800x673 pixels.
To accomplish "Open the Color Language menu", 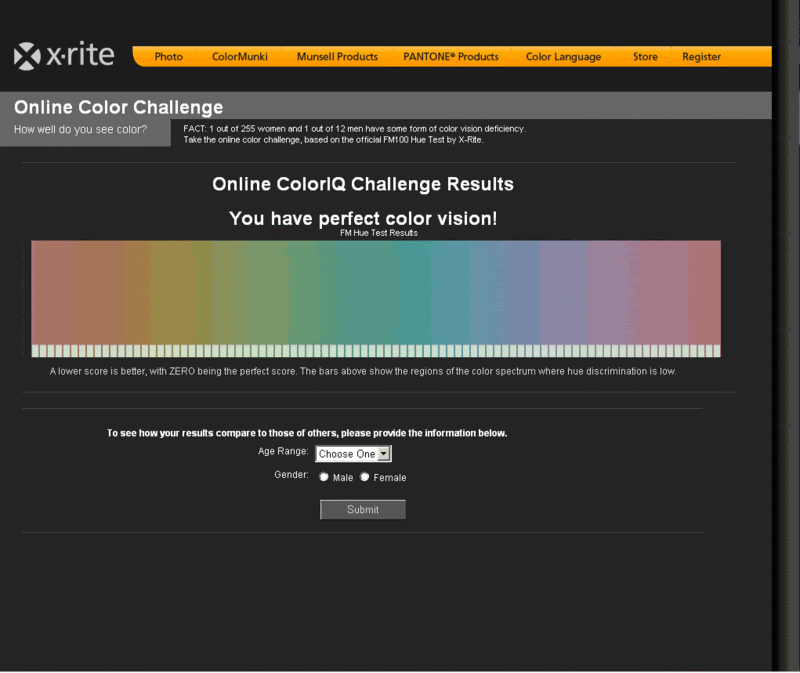I will pyautogui.click(x=563, y=57).
